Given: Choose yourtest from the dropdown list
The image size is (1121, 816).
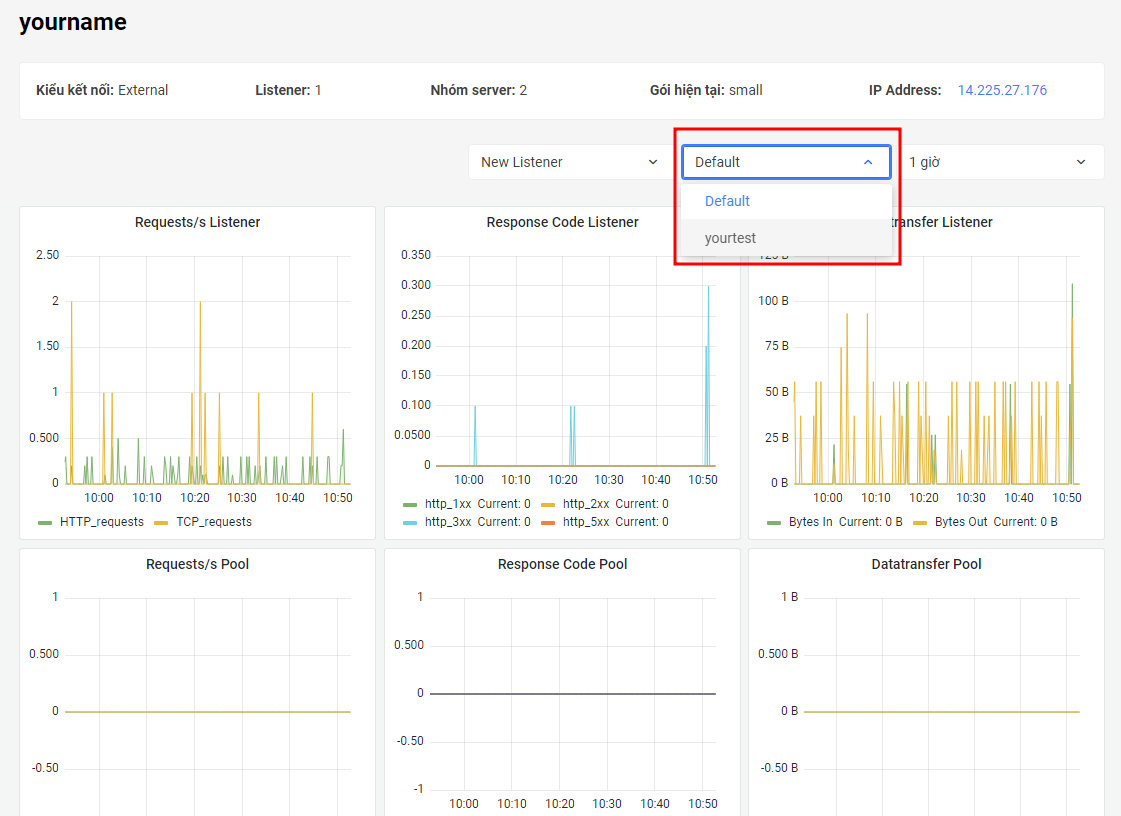Looking at the screenshot, I should [786, 238].
